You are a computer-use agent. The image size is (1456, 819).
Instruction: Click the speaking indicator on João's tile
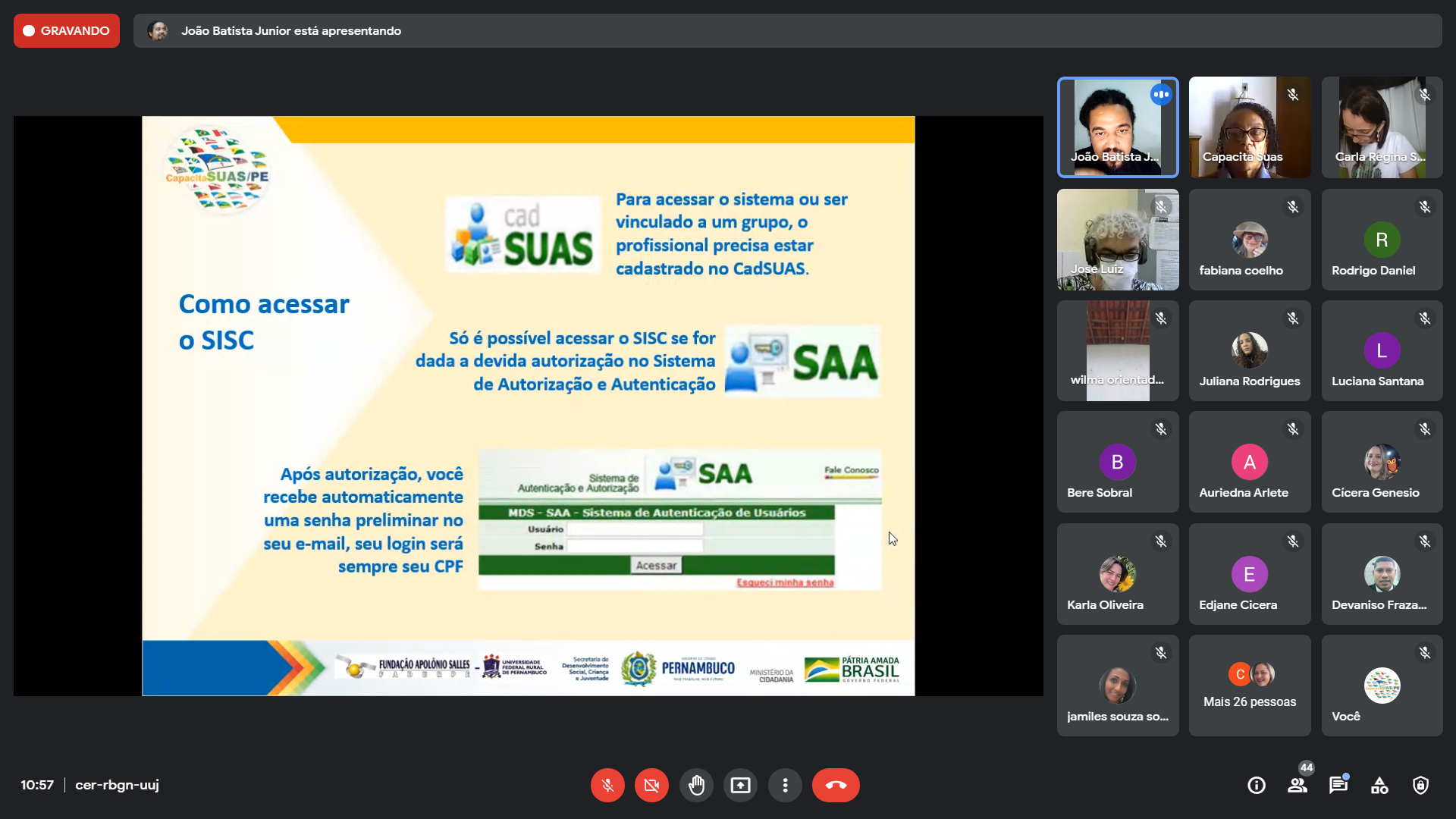[x=1160, y=95]
